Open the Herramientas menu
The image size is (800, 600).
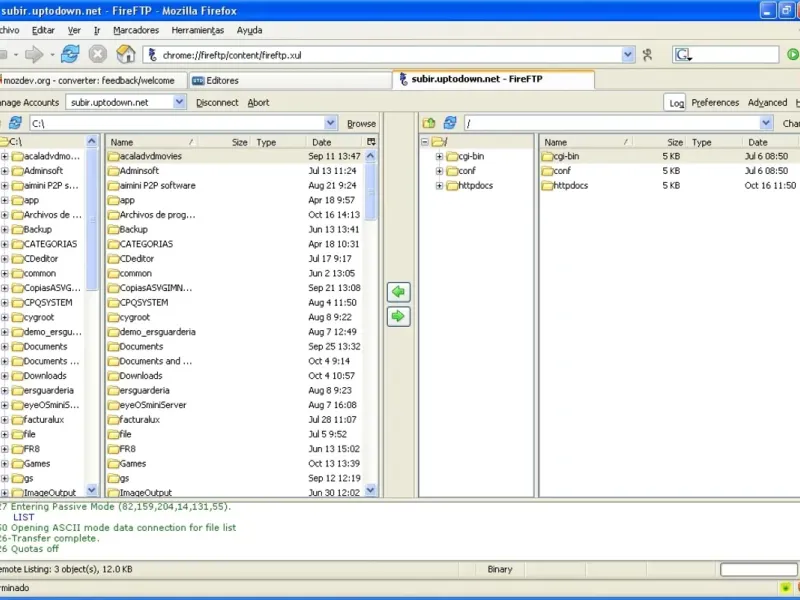click(x=197, y=30)
